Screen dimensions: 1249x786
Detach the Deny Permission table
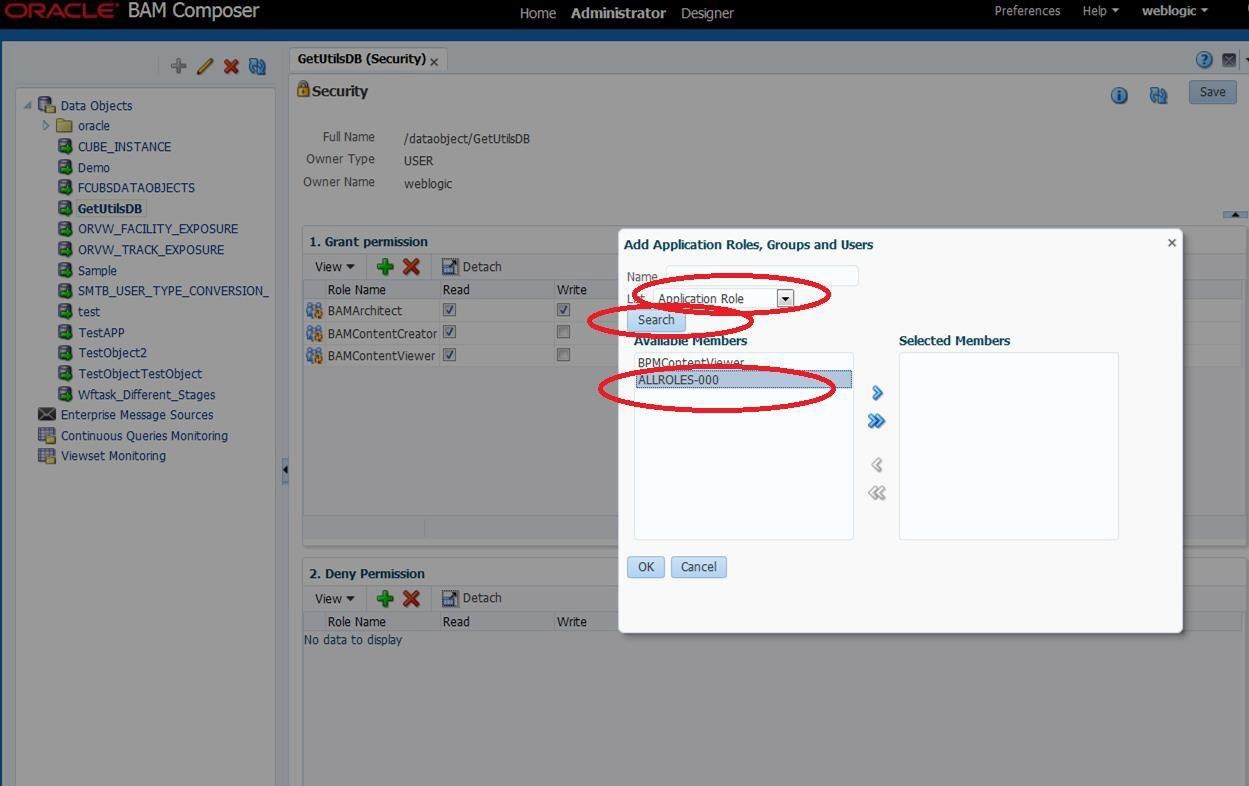pos(471,598)
